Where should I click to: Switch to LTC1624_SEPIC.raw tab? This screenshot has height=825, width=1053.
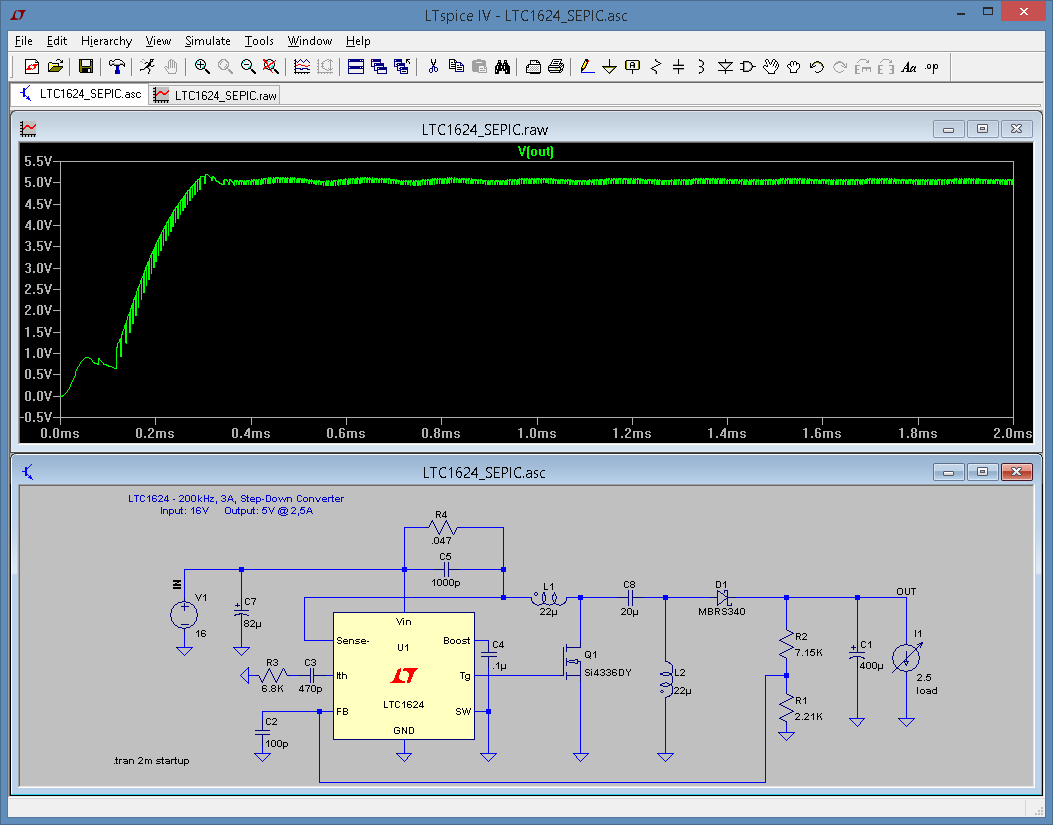coord(214,95)
